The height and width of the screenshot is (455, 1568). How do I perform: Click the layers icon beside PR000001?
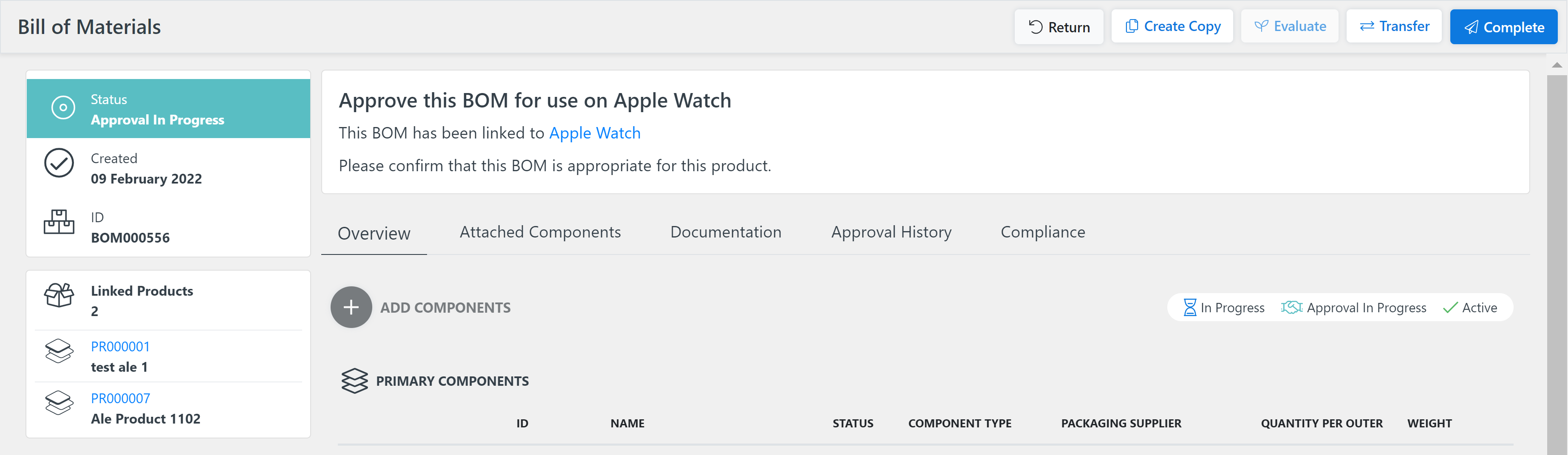59,351
